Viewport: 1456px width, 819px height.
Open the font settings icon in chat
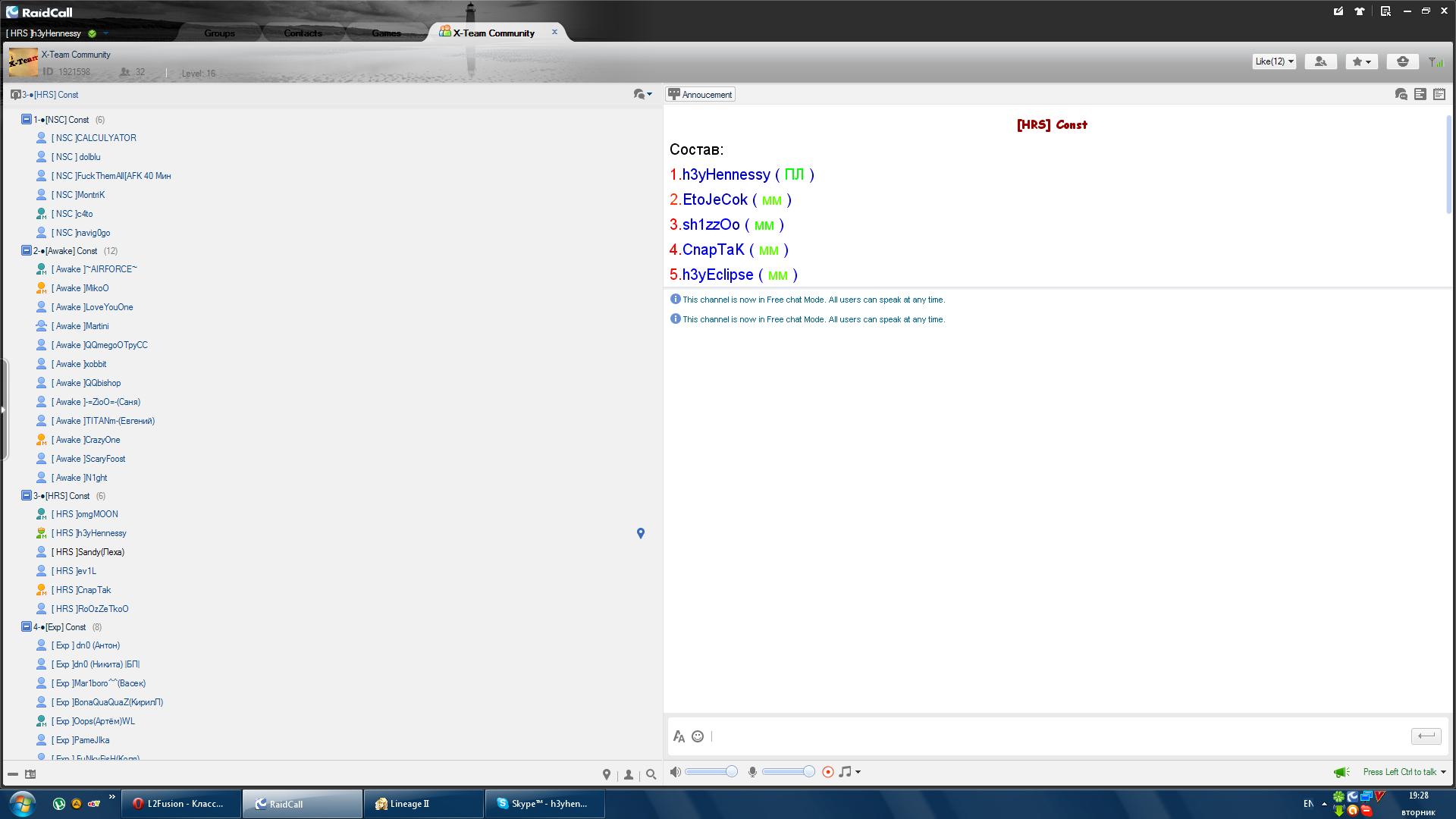[679, 736]
